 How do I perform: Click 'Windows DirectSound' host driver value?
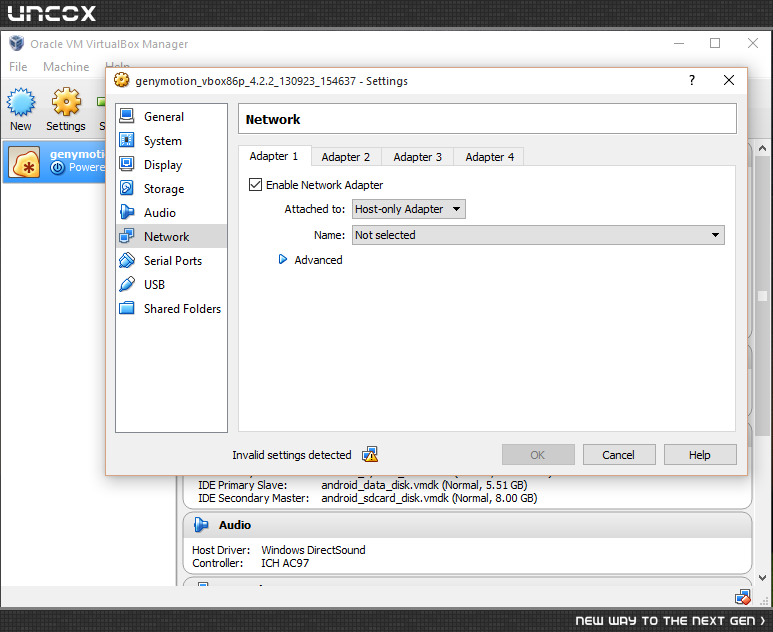pyautogui.click(x=314, y=550)
